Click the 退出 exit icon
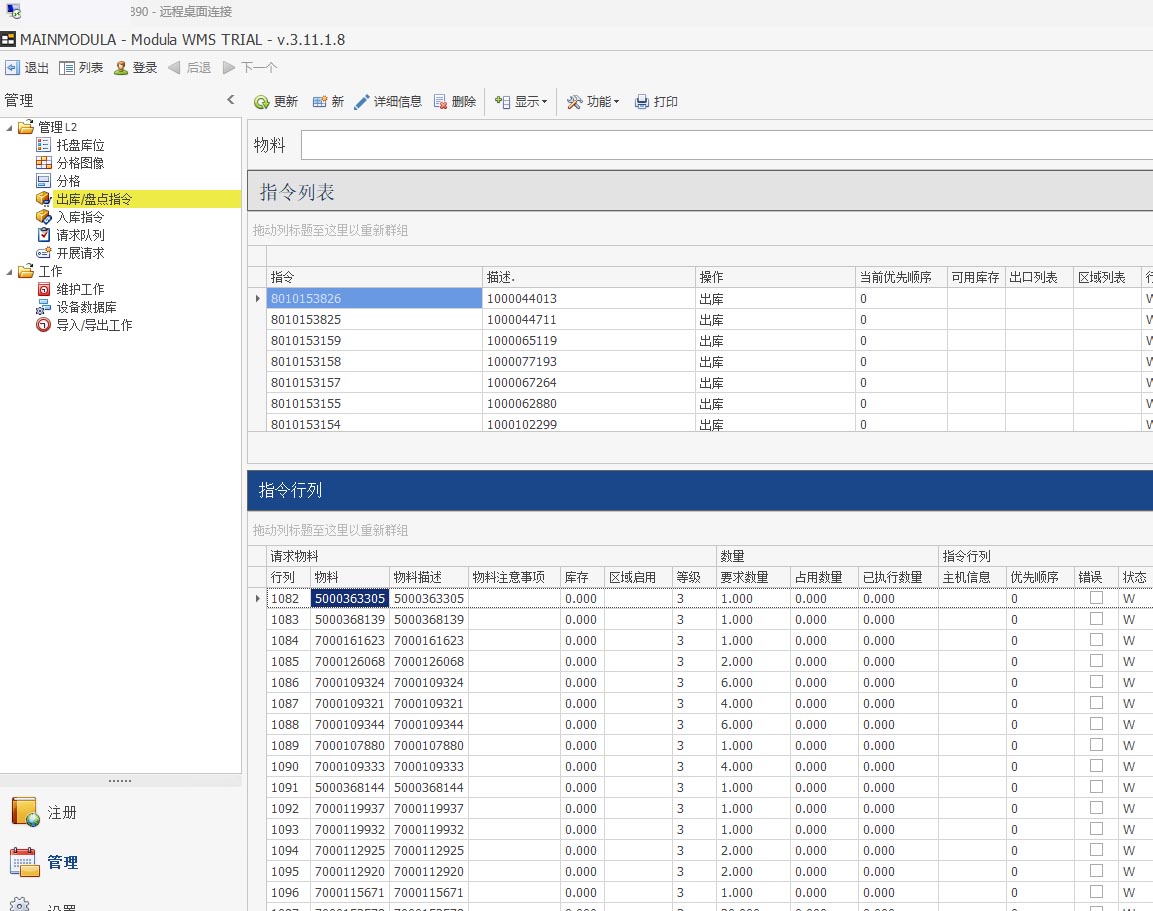This screenshot has width=1153, height=911. point(12,68)
